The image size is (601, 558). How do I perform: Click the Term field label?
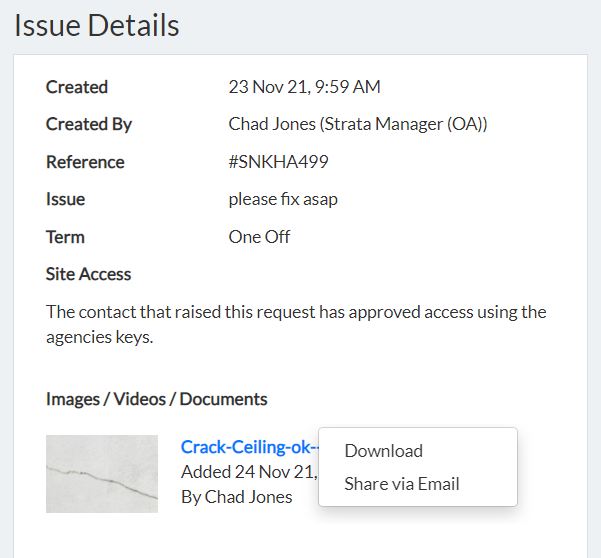[65, 237]
